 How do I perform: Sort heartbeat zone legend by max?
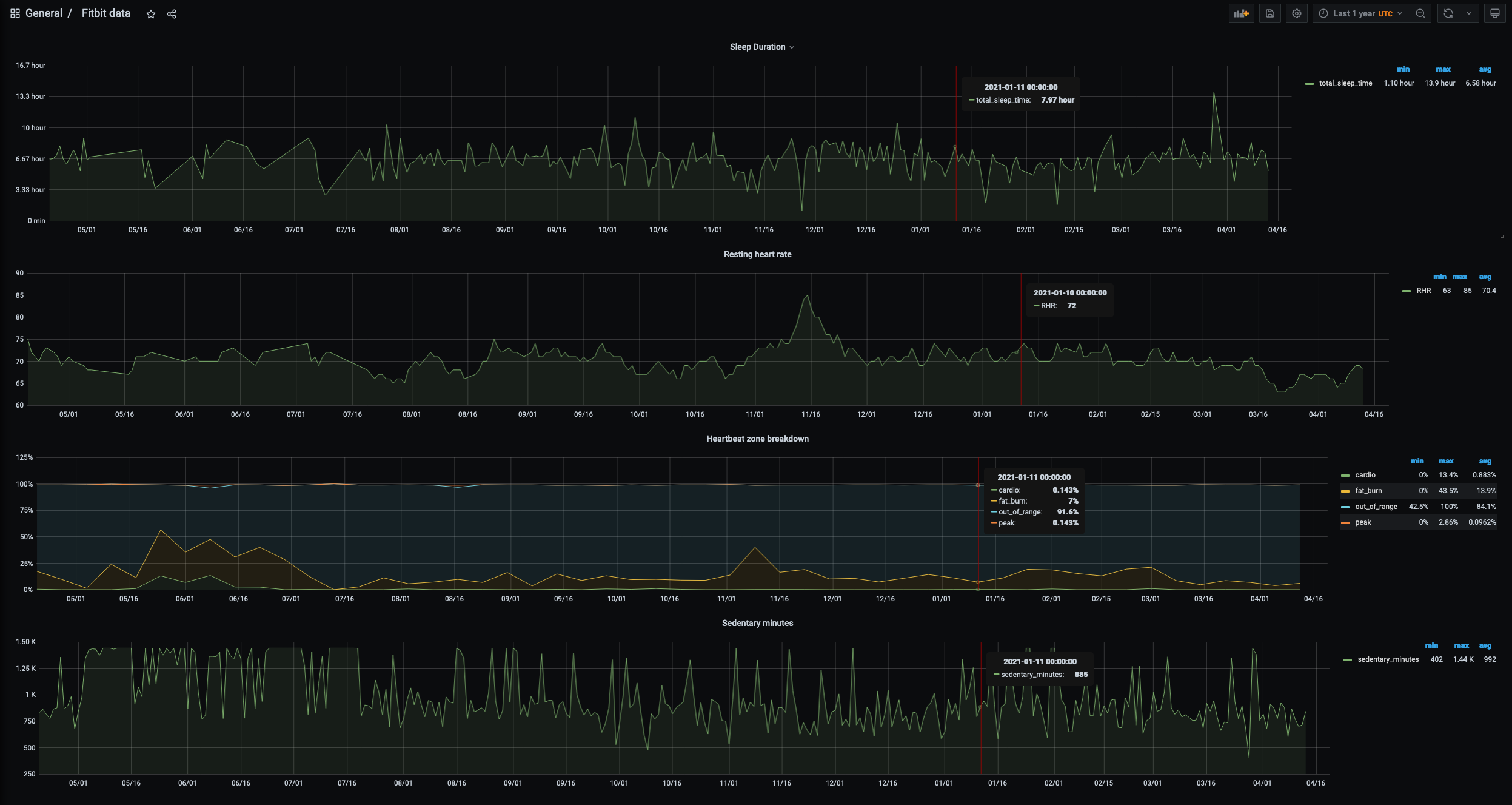[x=1445, y=461]
